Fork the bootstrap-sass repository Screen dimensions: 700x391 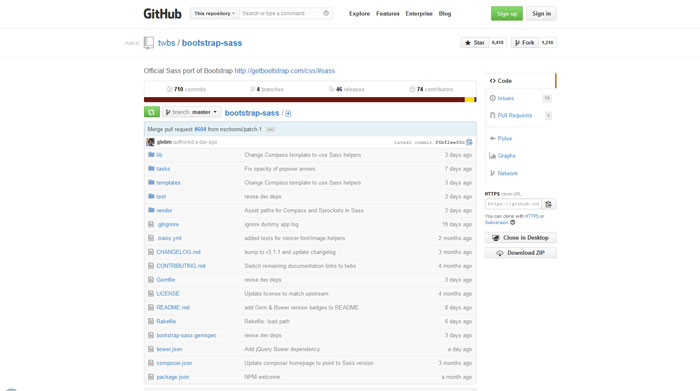coord(525,42)
